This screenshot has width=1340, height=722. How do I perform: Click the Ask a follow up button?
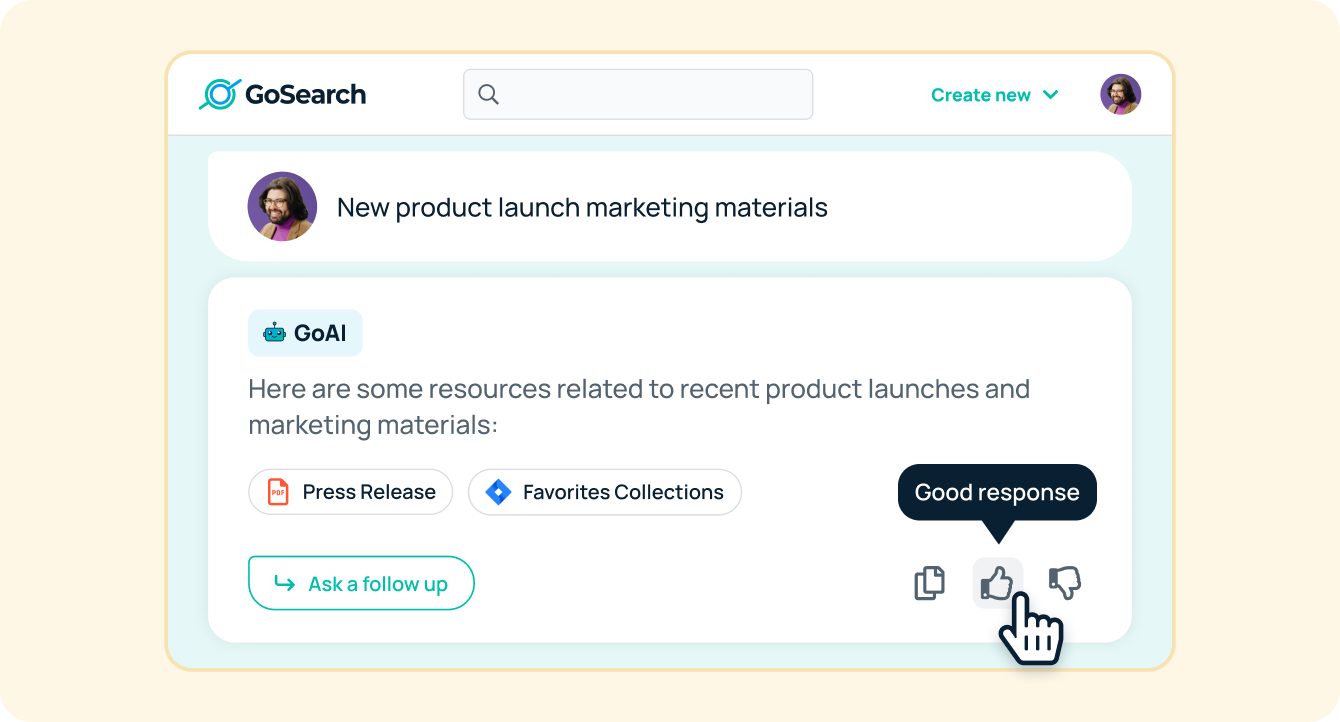(x=361, y=583)
